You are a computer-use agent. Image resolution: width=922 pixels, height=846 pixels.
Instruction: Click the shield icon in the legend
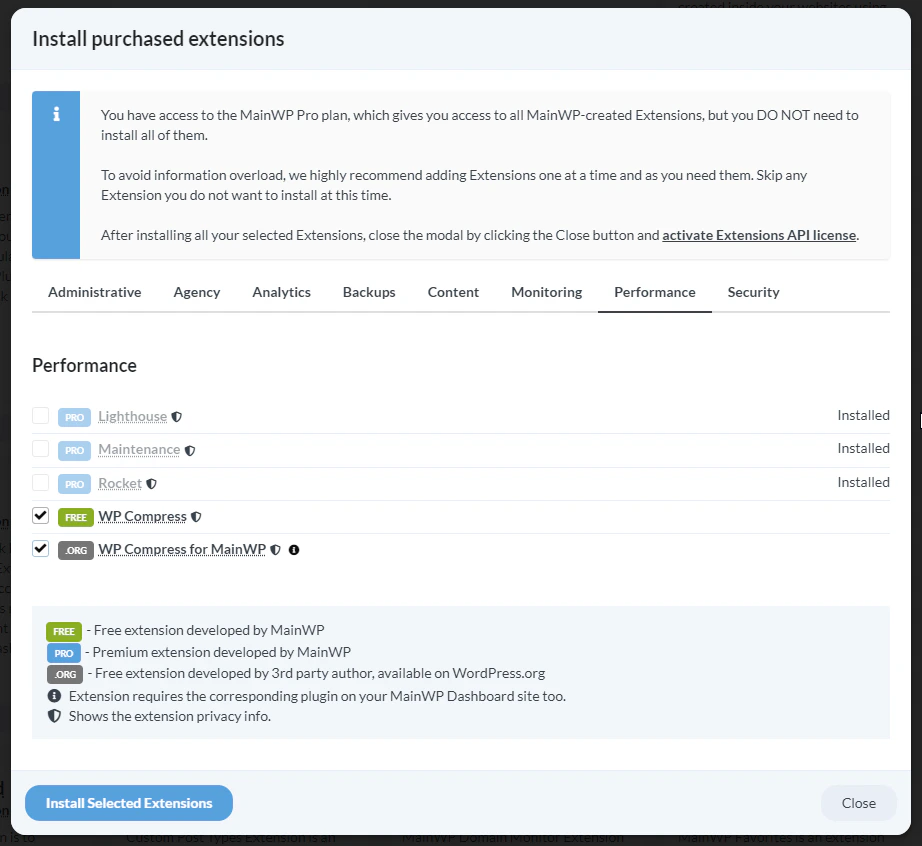[54, 716]
